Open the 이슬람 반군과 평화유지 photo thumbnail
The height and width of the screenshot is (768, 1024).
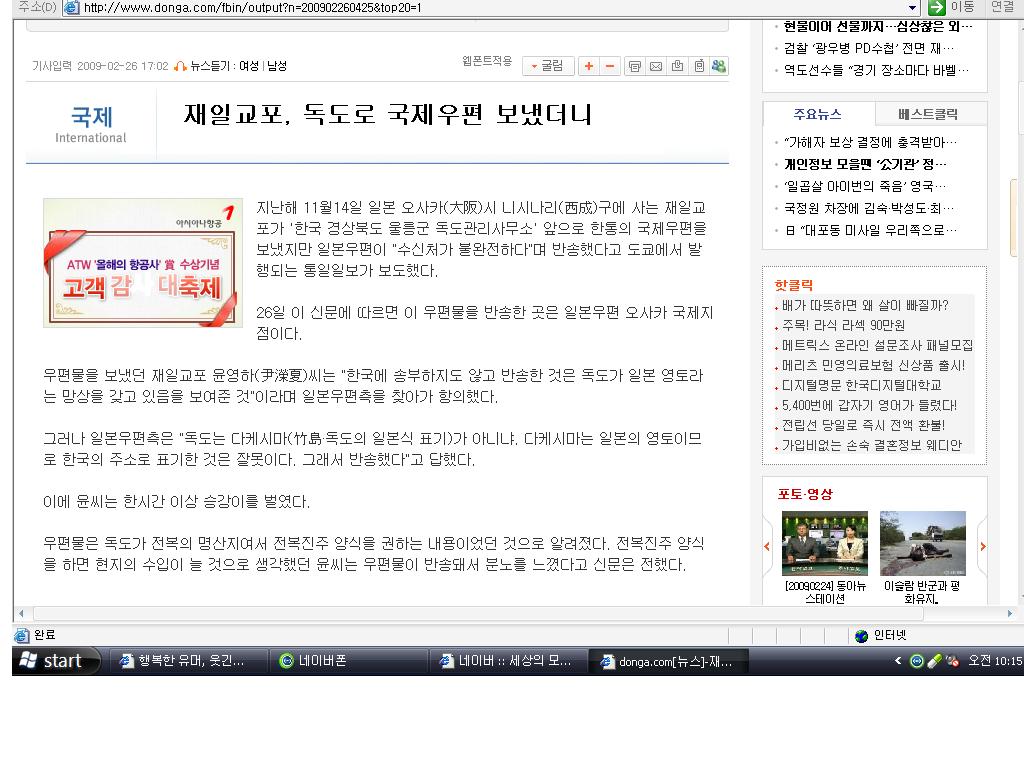922,543
